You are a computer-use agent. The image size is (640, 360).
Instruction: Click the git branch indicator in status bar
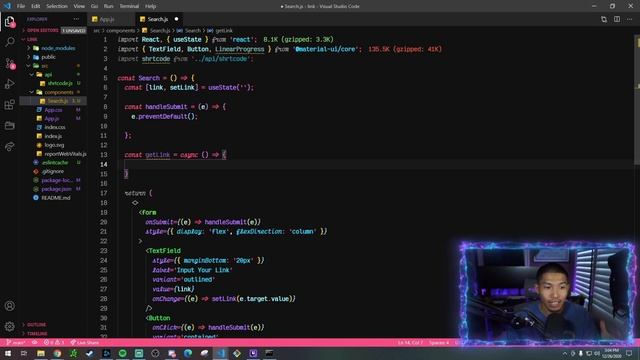[x=16, y=342]
